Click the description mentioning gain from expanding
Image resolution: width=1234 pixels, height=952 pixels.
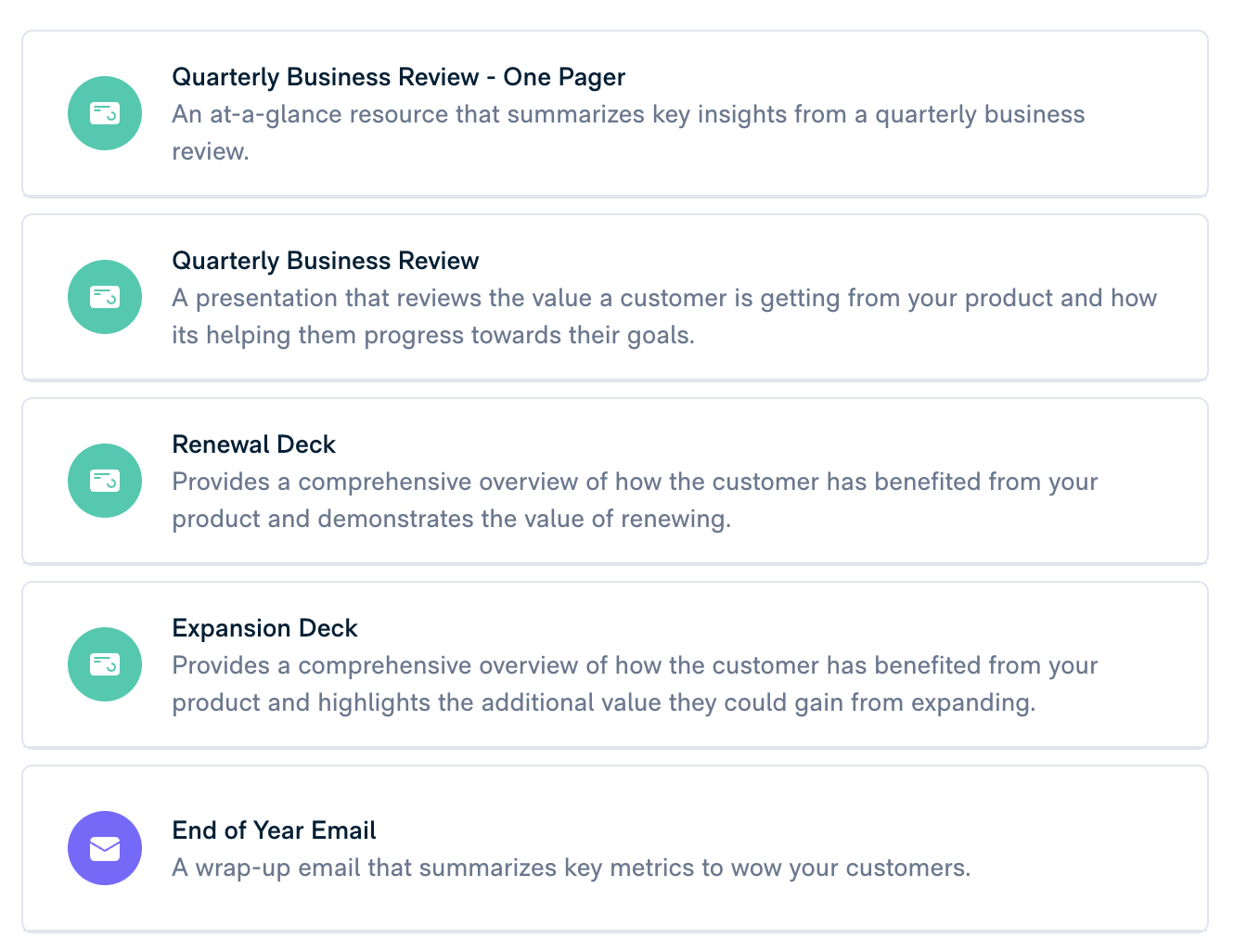(x=635, y=684)
